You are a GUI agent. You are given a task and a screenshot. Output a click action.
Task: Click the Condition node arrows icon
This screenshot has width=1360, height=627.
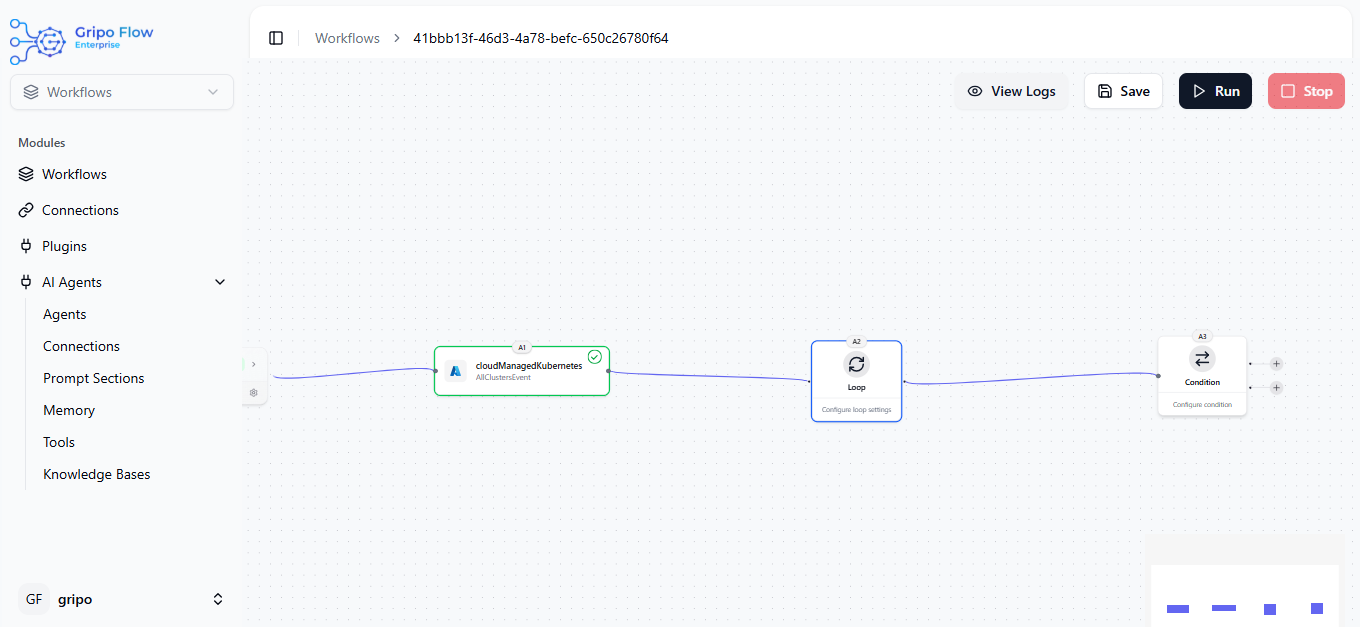point(1202,358)
